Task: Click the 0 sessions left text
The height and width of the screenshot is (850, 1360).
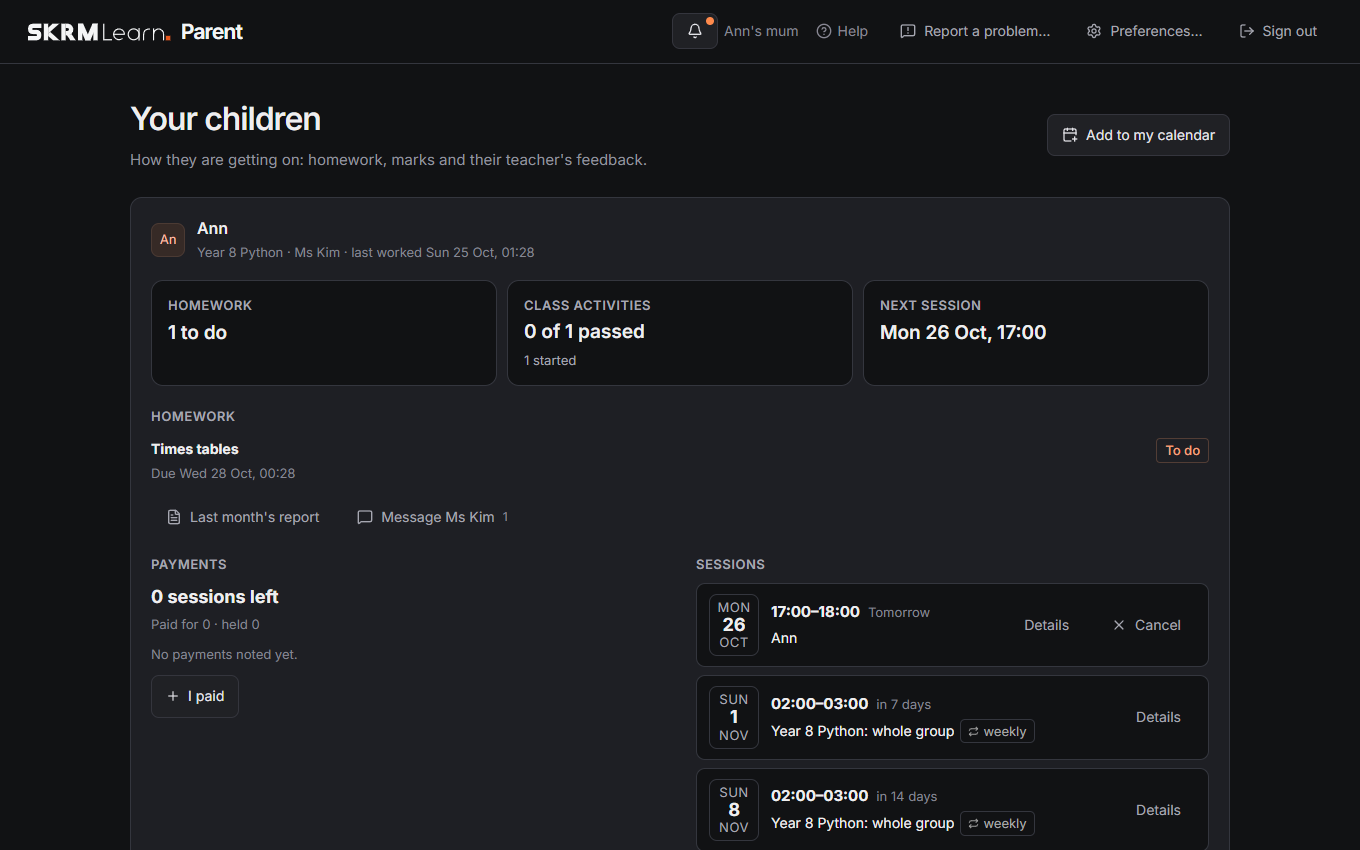Action: (x=215, y=597)
